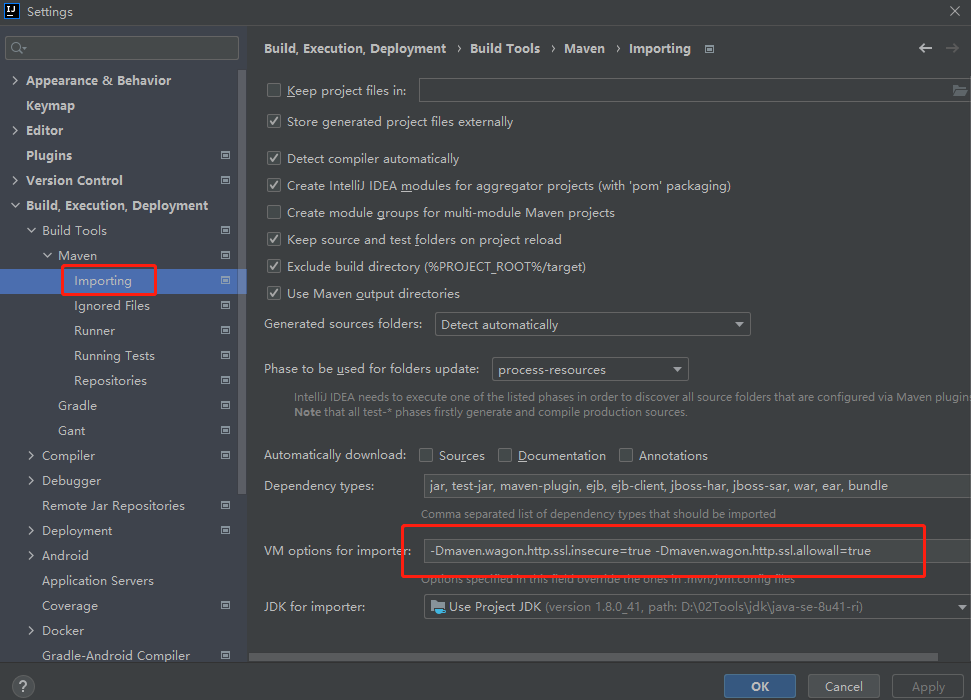The height and width of the screenshot is (700, 971).
Task: Expand the Debugger node arrow
Action: coord(31,480)
